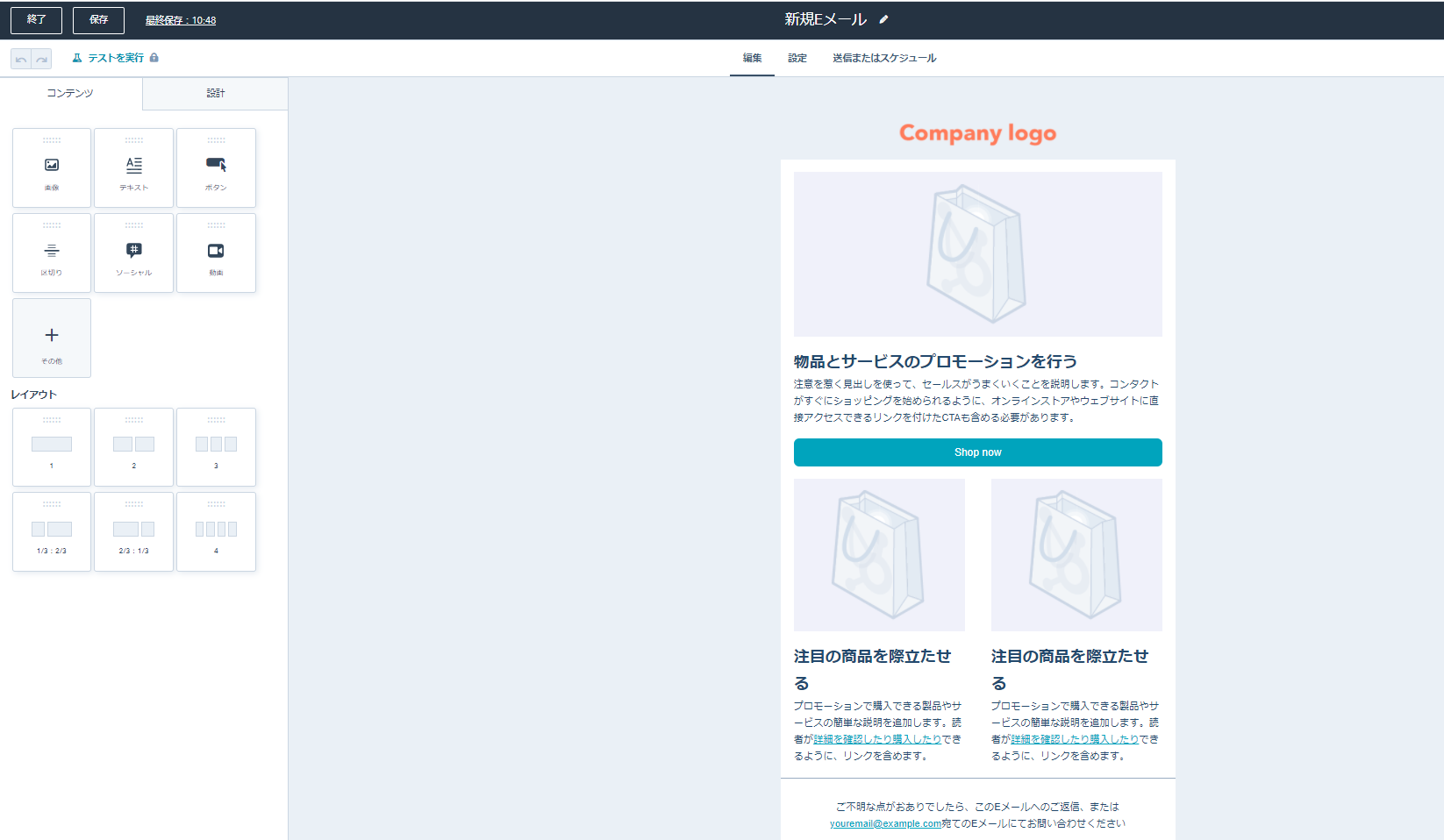Edit email name with pencil icon

click(883, 19)
